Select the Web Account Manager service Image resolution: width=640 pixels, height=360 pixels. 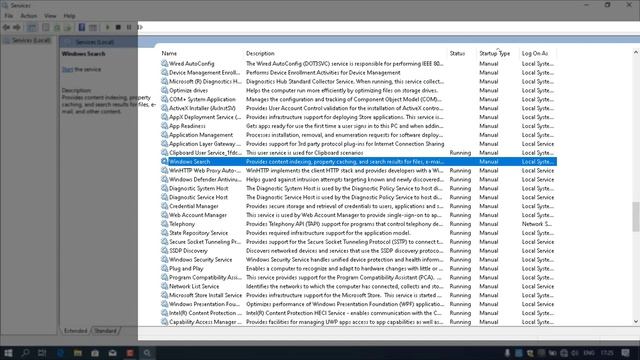[358, 215]
